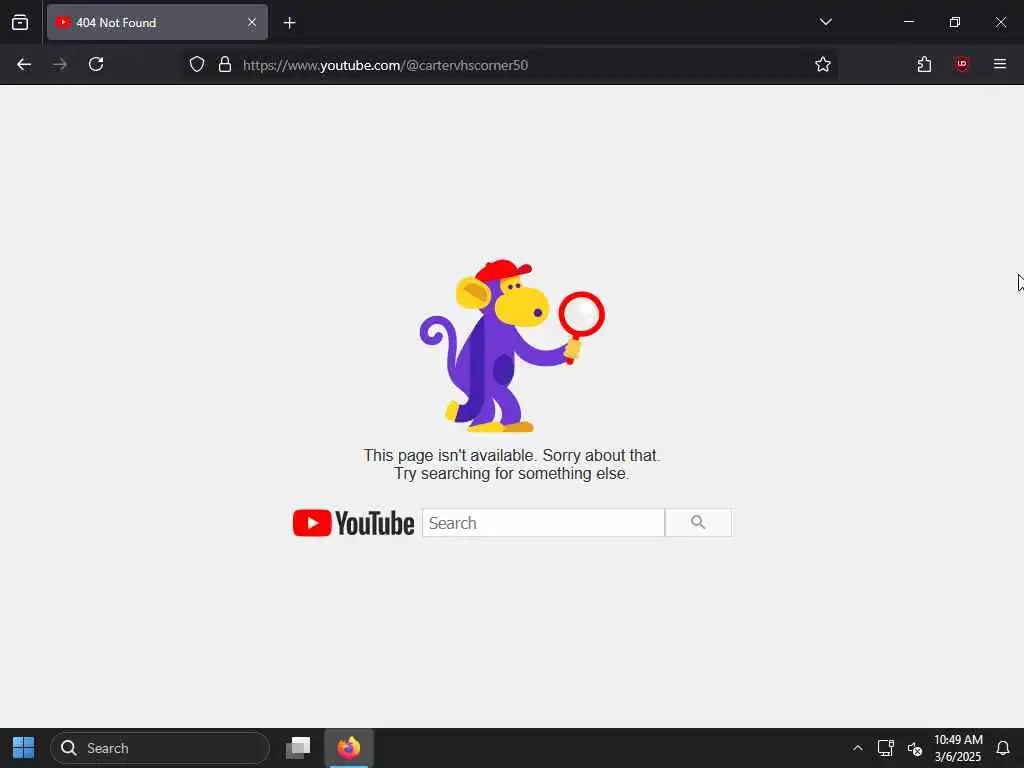Open Firefox application hamburger menu

click(1000, 64)
